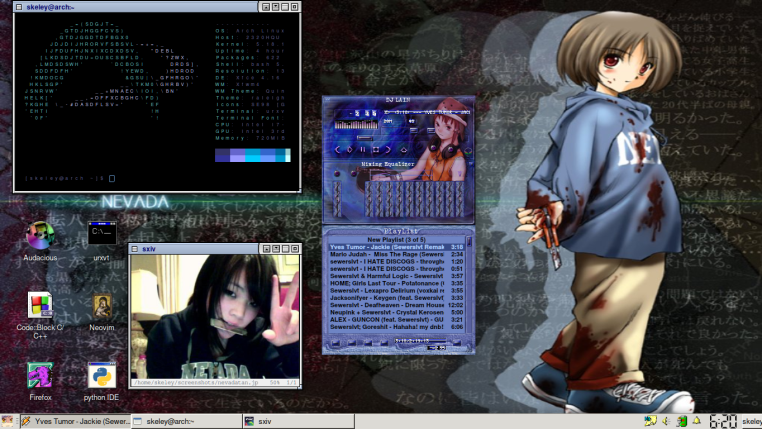Viewport: 762px width, 429px height.
Task: Skip to next track in DJ Lain player
Action: tap(388, 150)
